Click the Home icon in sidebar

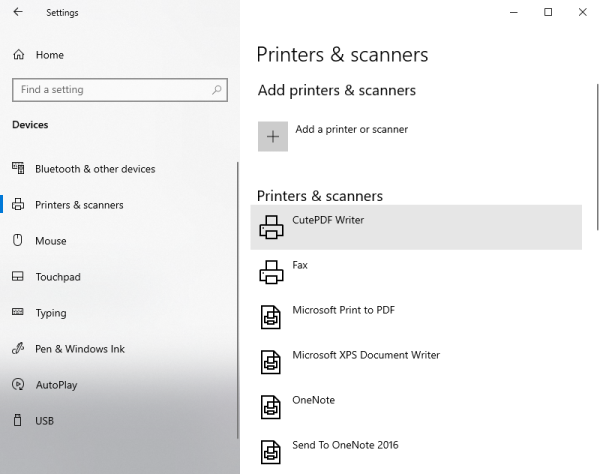[x=18, y=55]
